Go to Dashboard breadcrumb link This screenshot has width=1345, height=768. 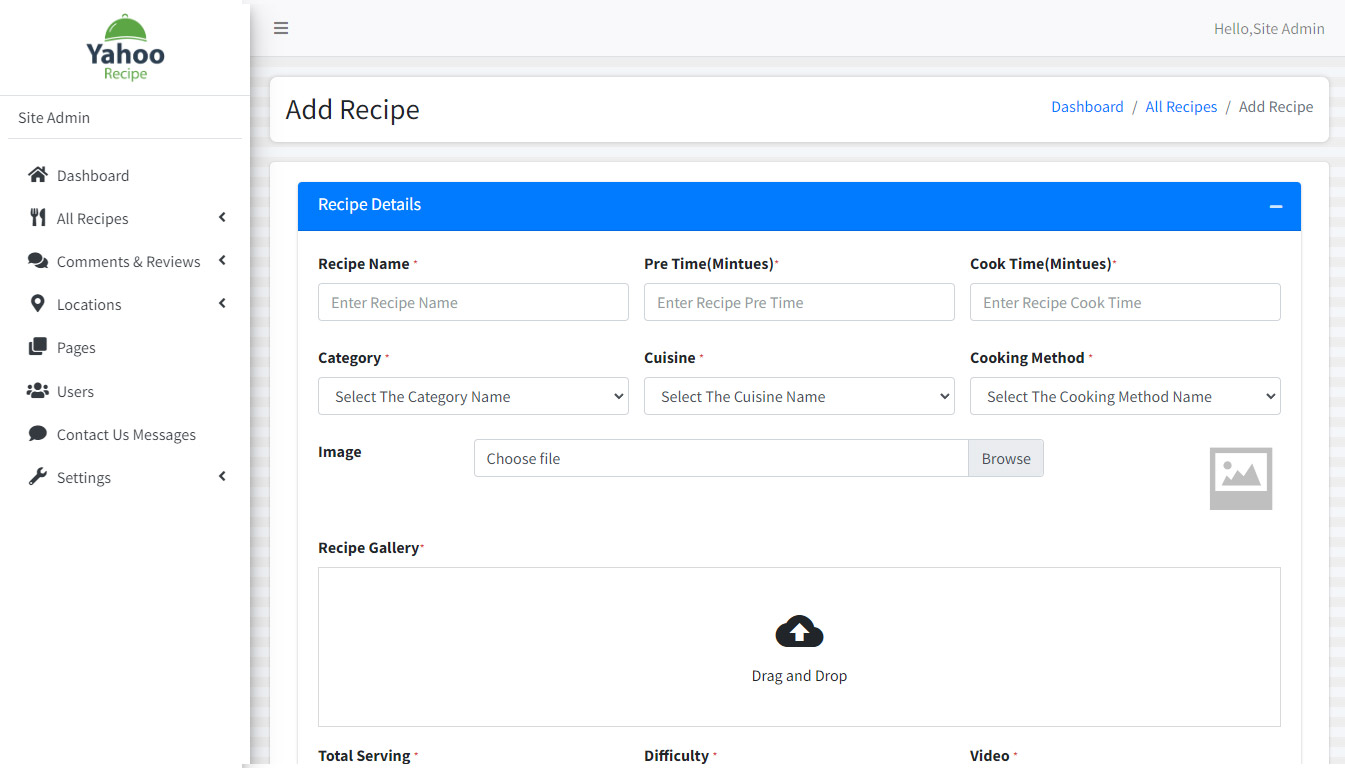1087,107
